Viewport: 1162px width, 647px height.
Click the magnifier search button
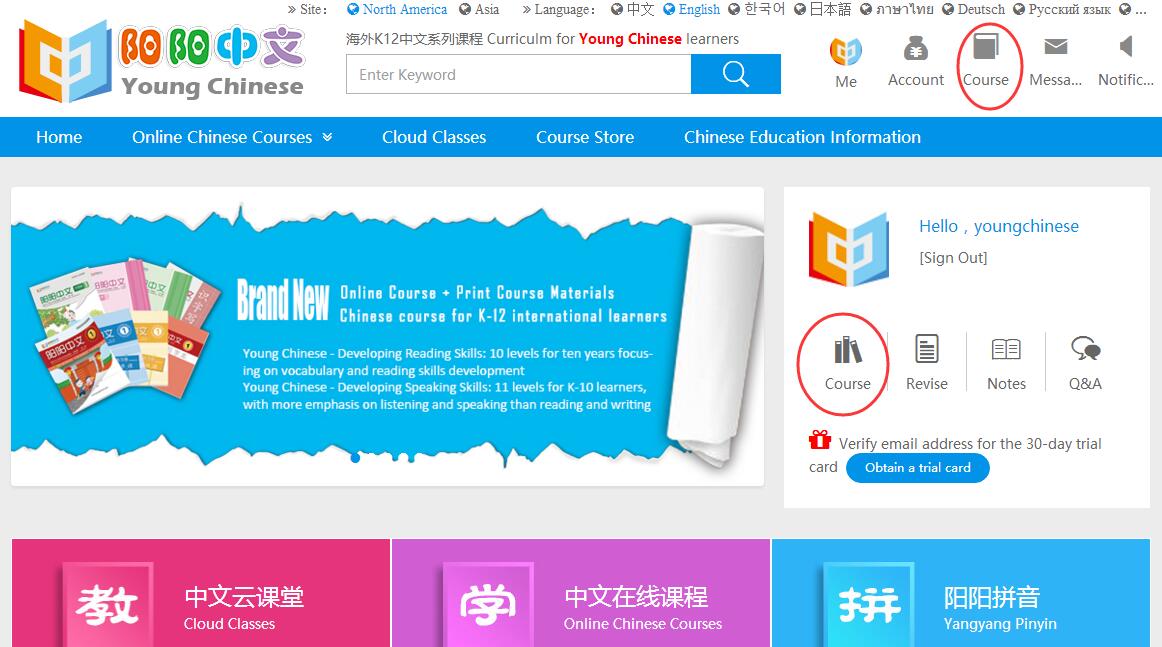pos(735,74)
